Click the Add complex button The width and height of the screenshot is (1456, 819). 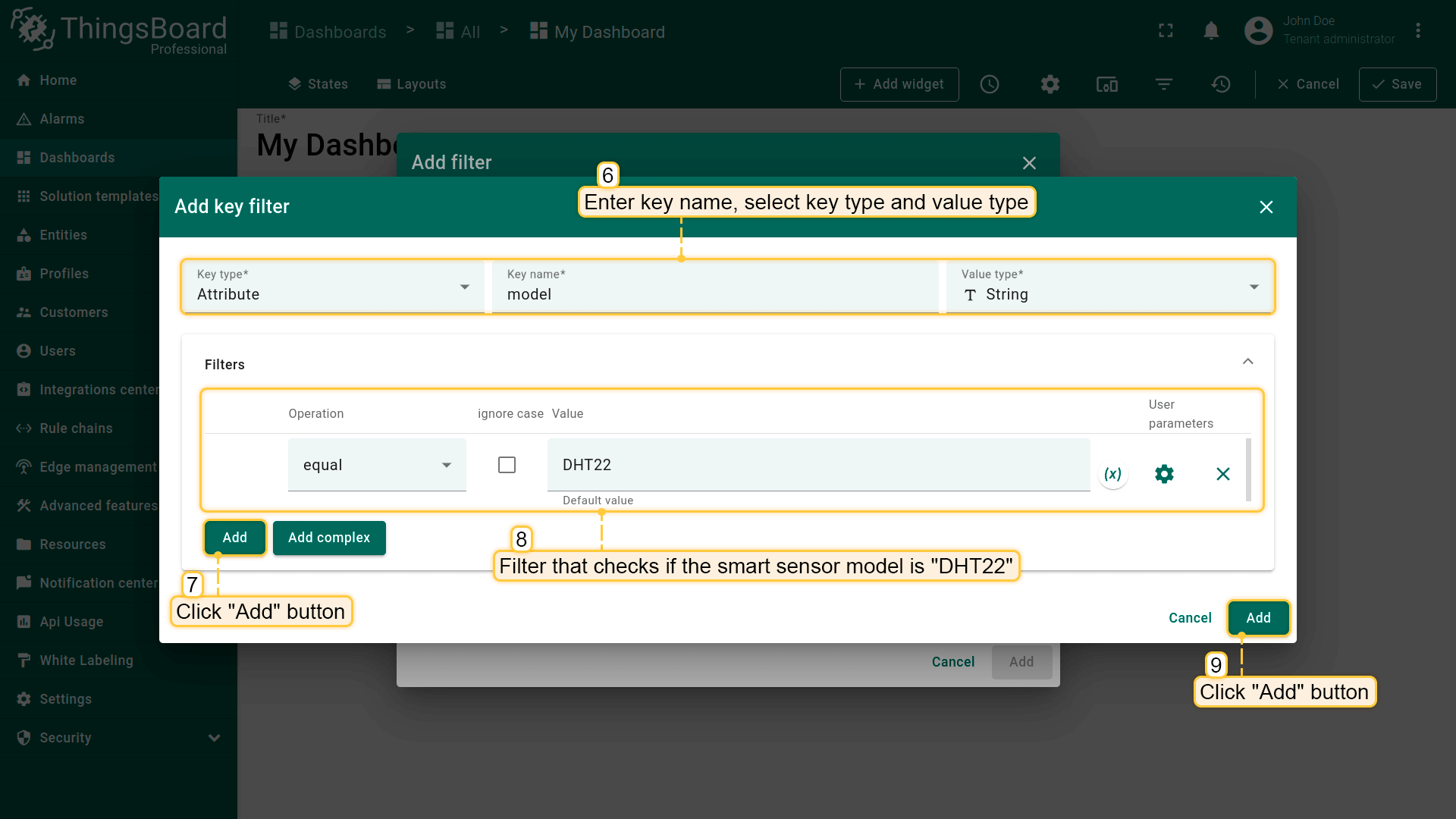click(x=329, y=538)
